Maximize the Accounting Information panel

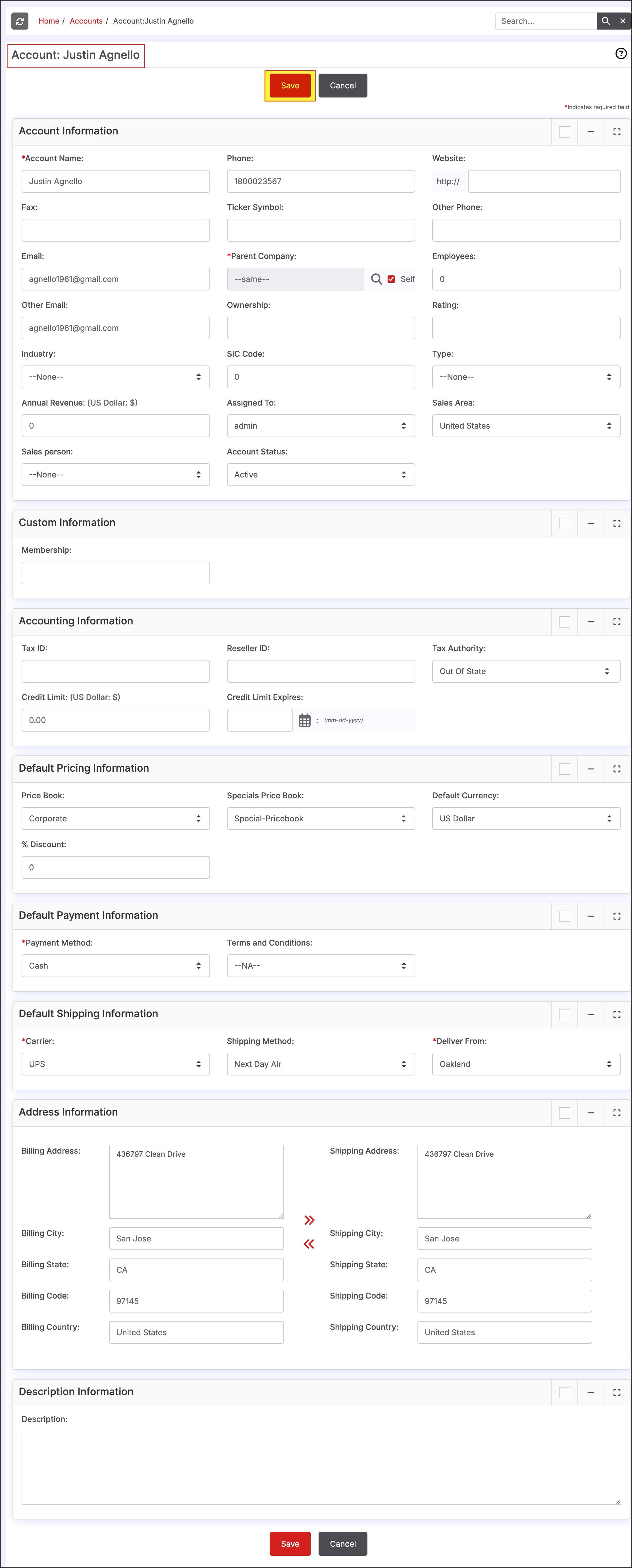(616, 622)
